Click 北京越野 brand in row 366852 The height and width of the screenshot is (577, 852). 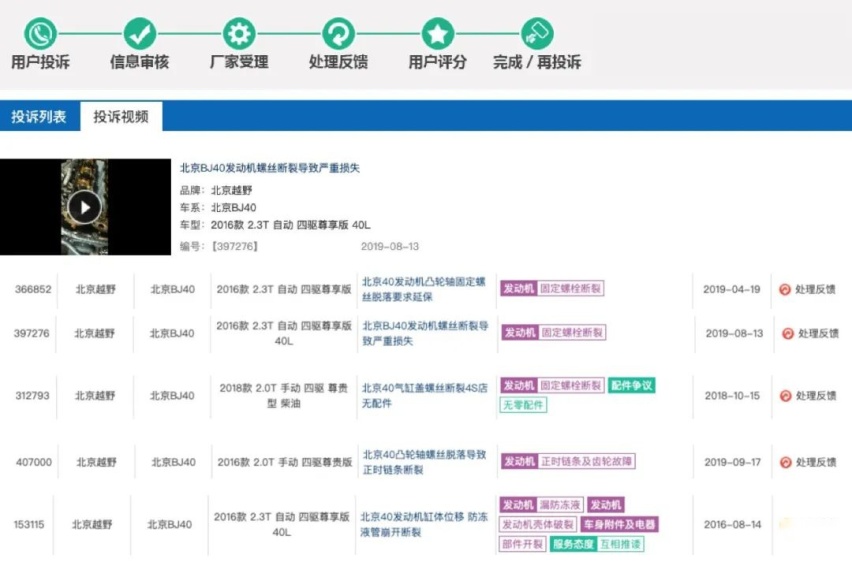[96, 290]
